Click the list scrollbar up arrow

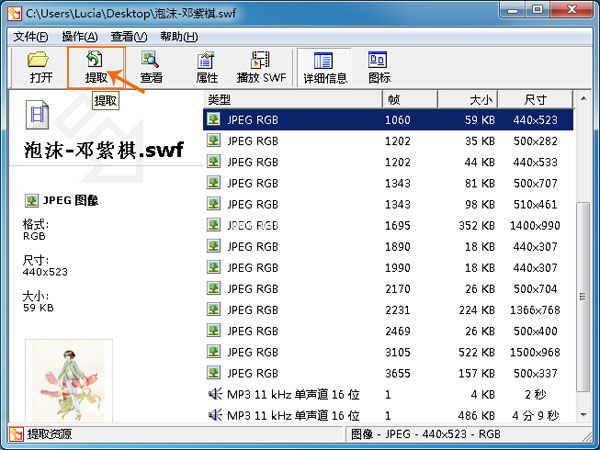point(583,99)
